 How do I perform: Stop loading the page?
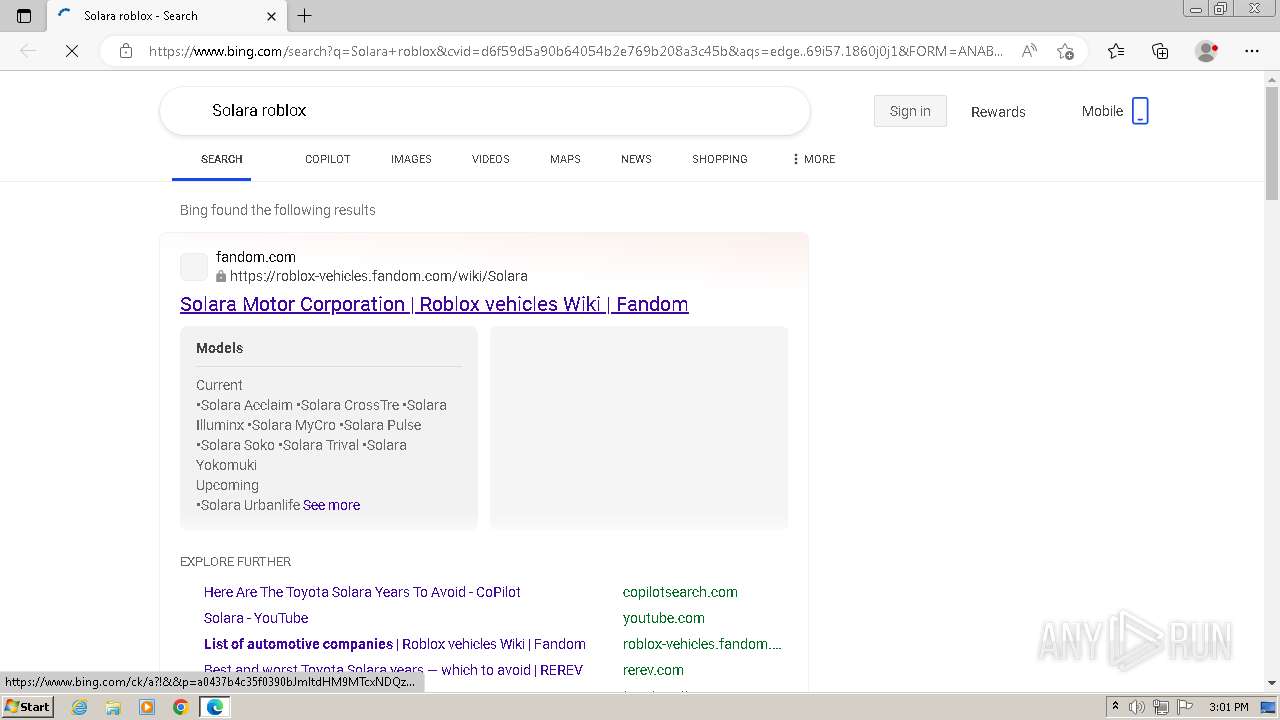pos(72,51)
